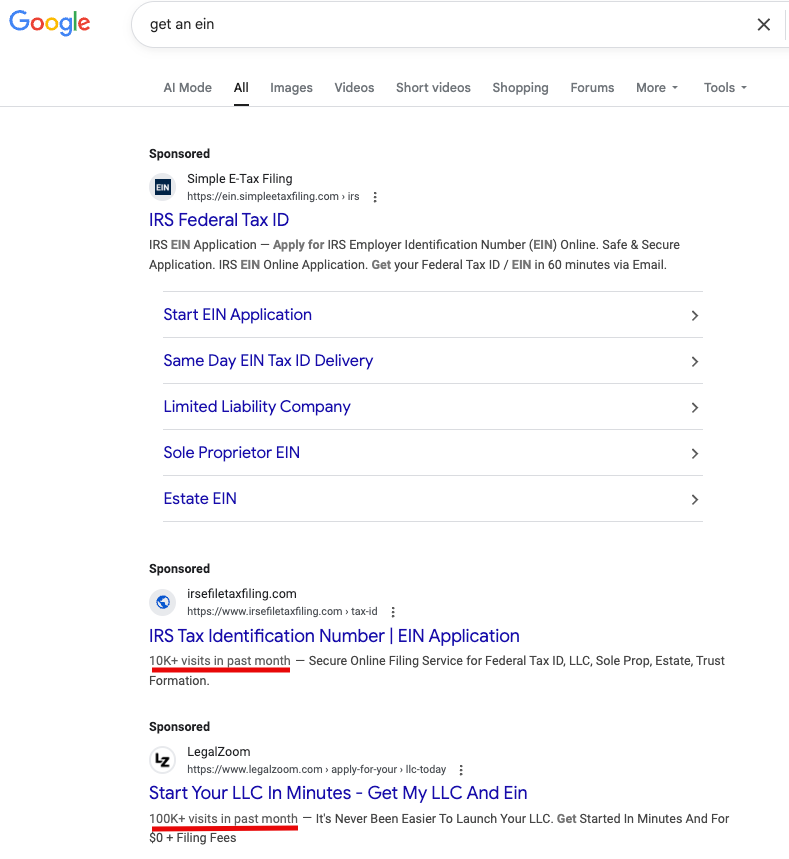Click the irsefiletaxfiling.com globe favicon
Screen dimensions: 789x859
click(x=163, y=602)
